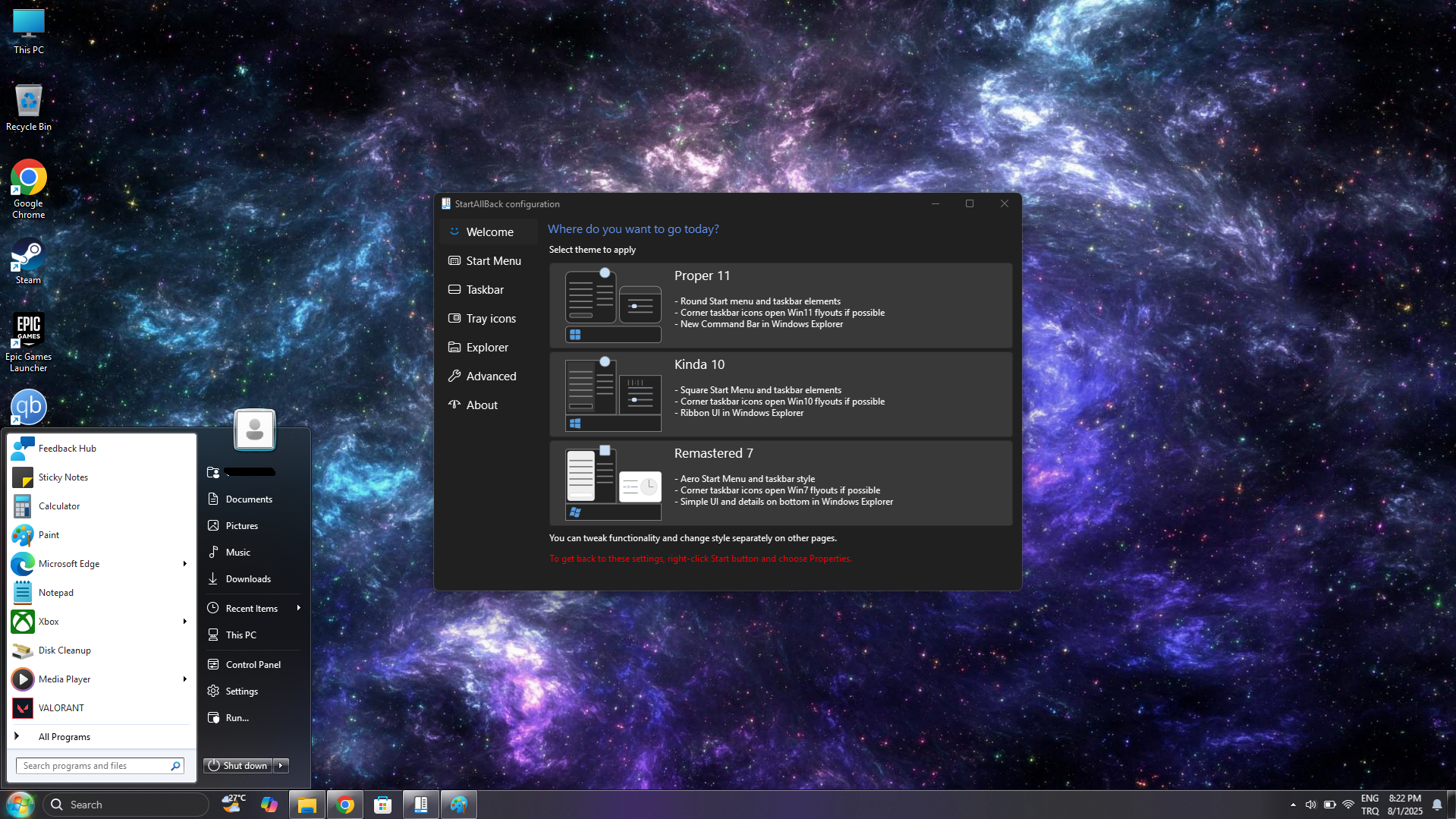Click the Proper 11 theme preview thumbnail
This screenshot has width=1456, height=819.
click(x=613, y=306)
